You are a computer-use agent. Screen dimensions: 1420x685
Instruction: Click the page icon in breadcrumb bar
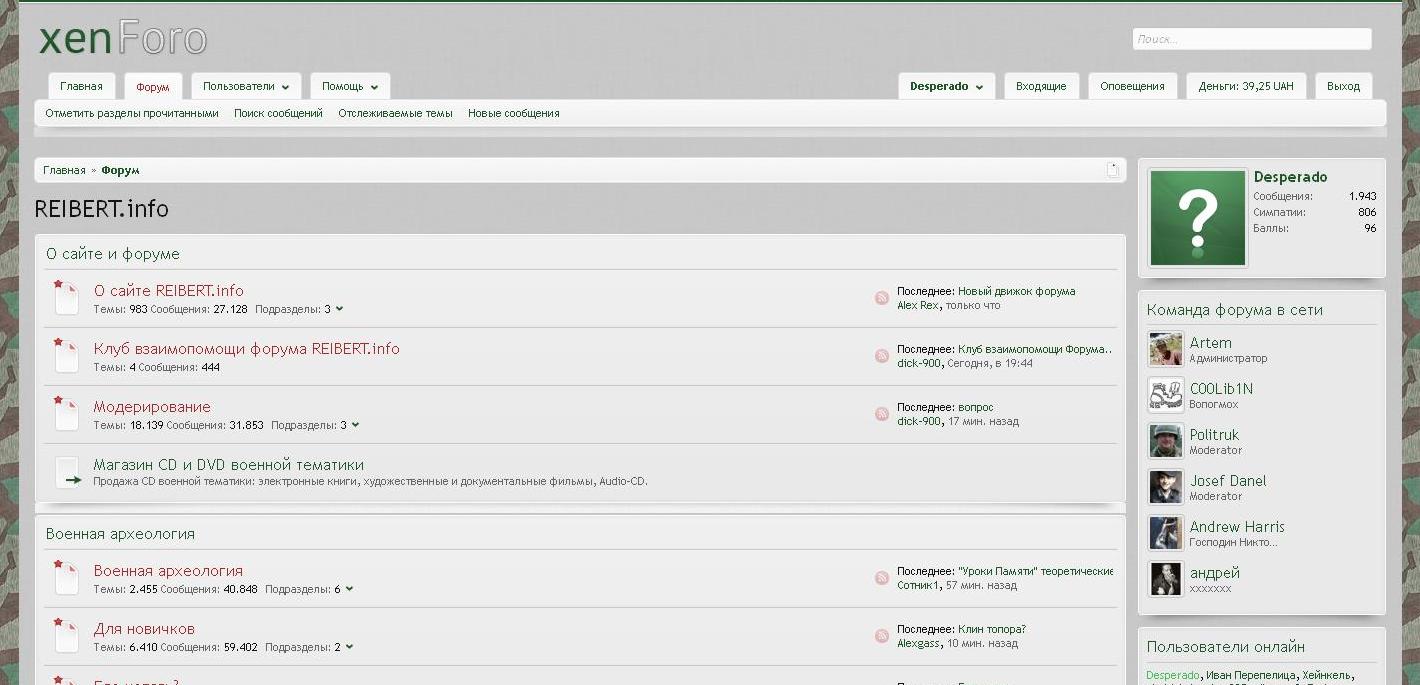[1112, 170]
